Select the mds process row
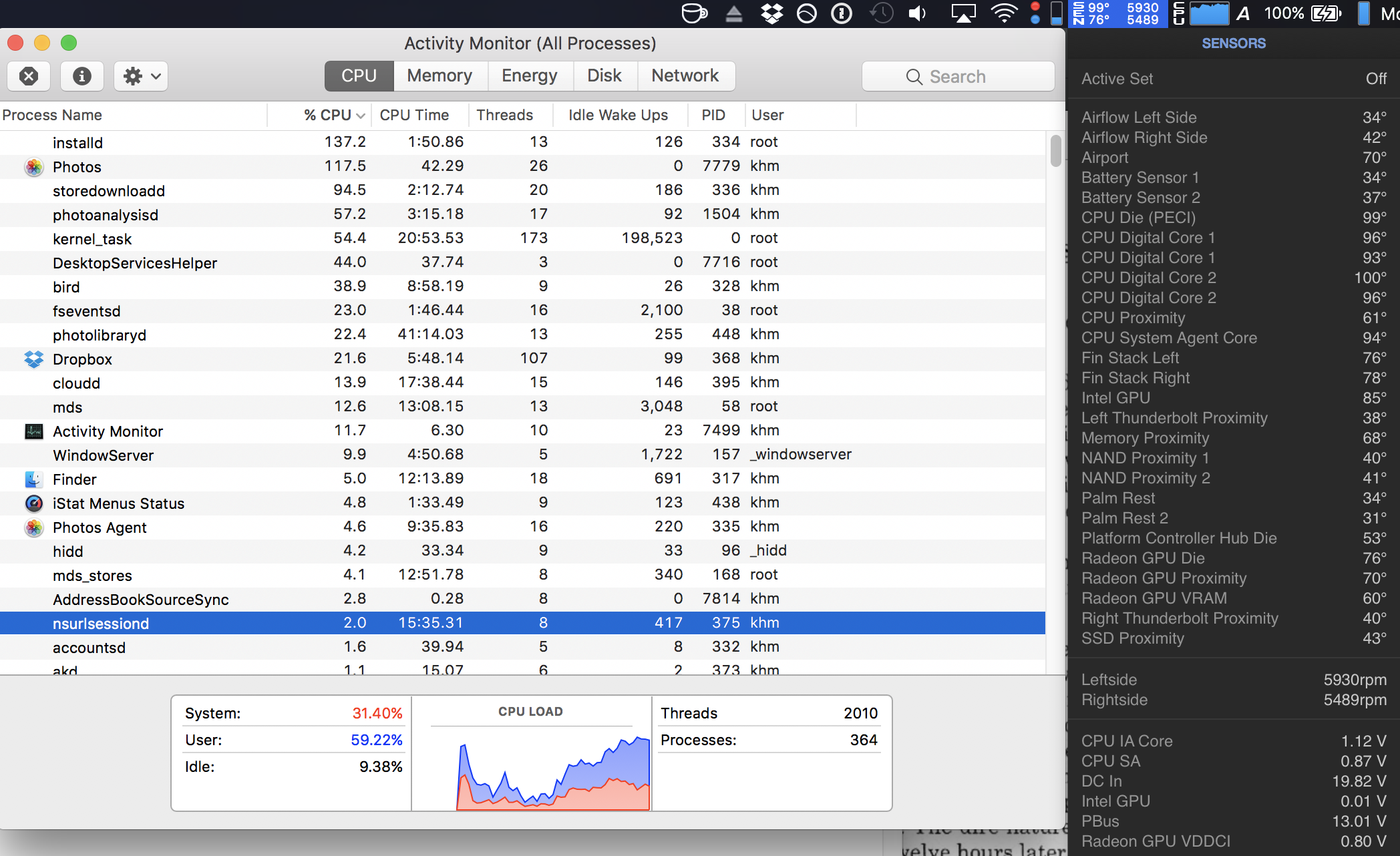This screenshot has height=856, width=1400. click(522, 407)
